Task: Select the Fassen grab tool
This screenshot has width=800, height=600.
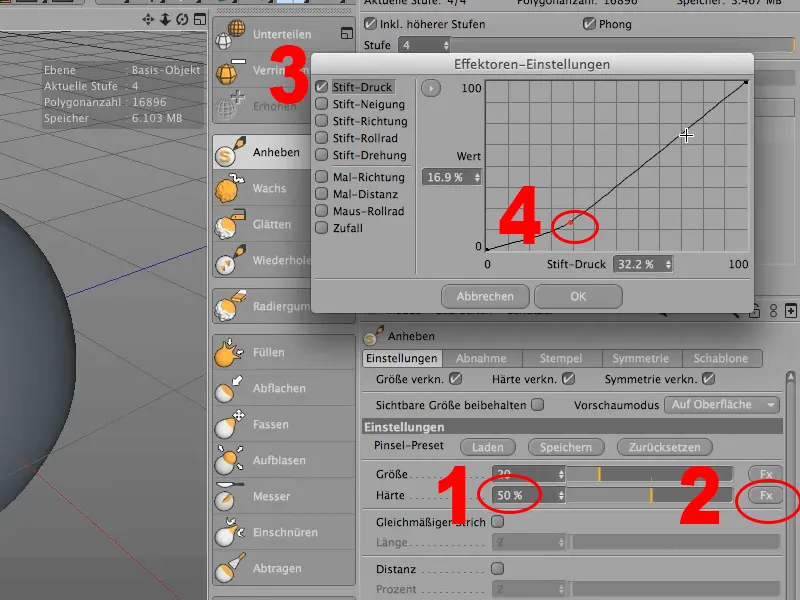Action: pyautogui.click(x=283, y=424)
